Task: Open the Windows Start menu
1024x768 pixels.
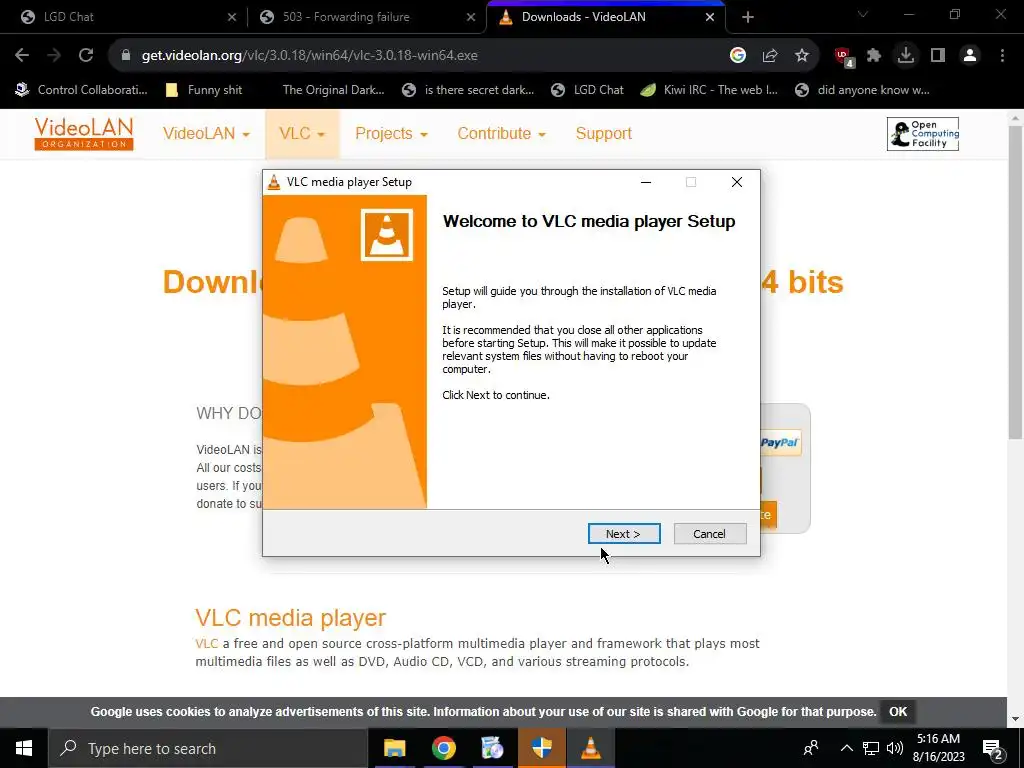Action: click(24, 748)
